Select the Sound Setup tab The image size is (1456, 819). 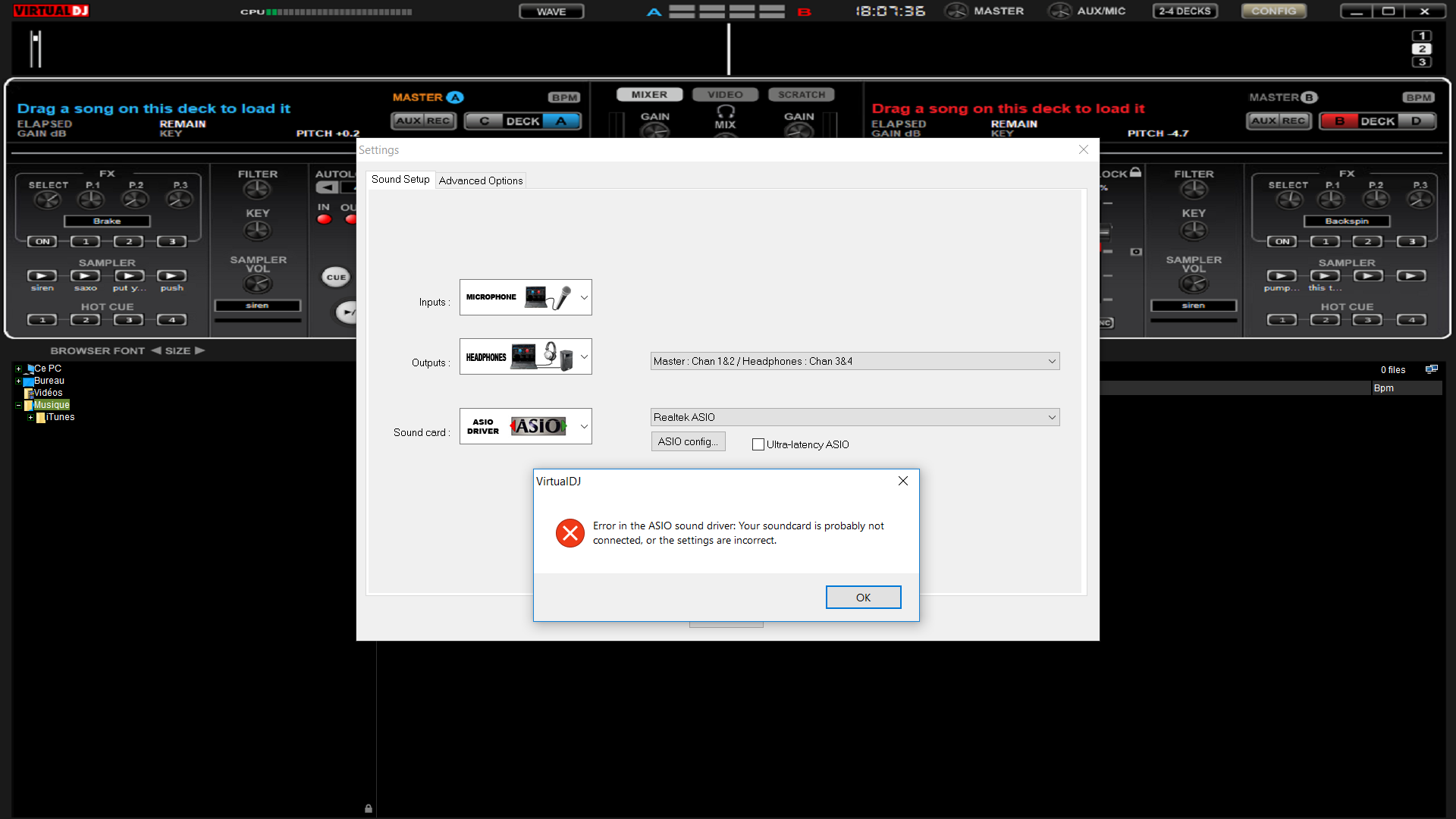pos(400,179)
